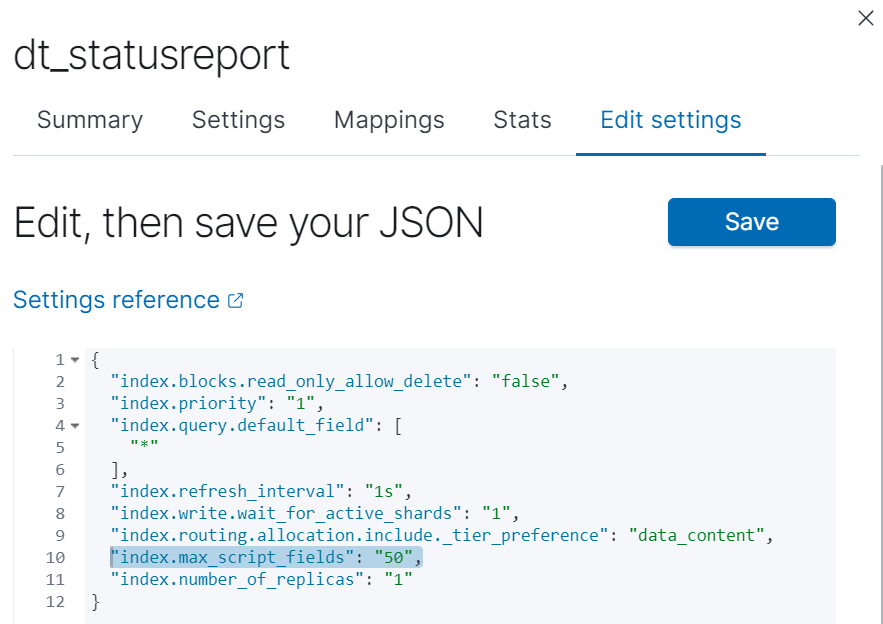Save the edited JSON settings
This screenshot has height=624, width=883.
coord(751,222)
